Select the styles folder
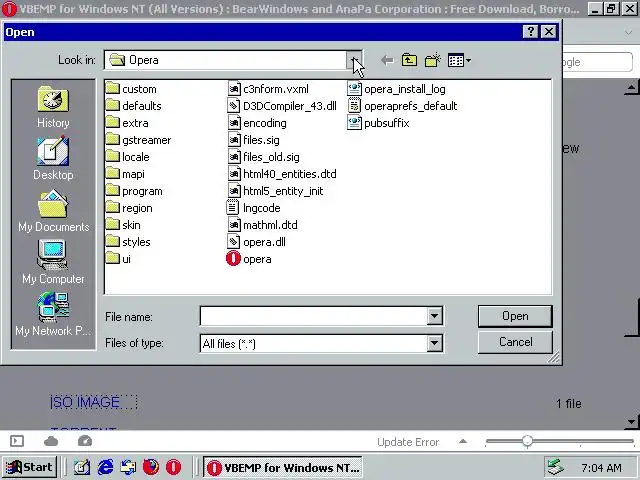This screenshot has height=480, width=640. (128, 242)
